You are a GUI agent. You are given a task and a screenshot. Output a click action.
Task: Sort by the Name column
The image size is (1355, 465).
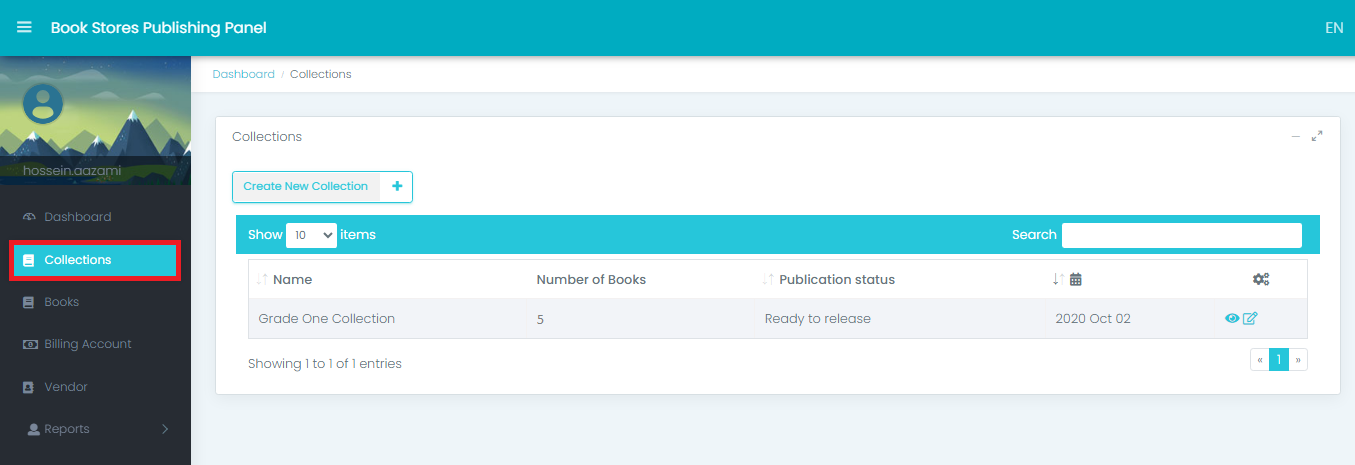point(285,280)
